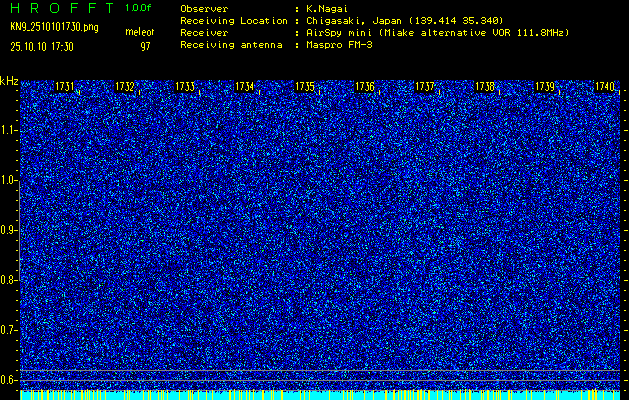Click the 1731 time marker
Image resolution: width=629 pixels, height=400 pixels.
click(64, 88)
